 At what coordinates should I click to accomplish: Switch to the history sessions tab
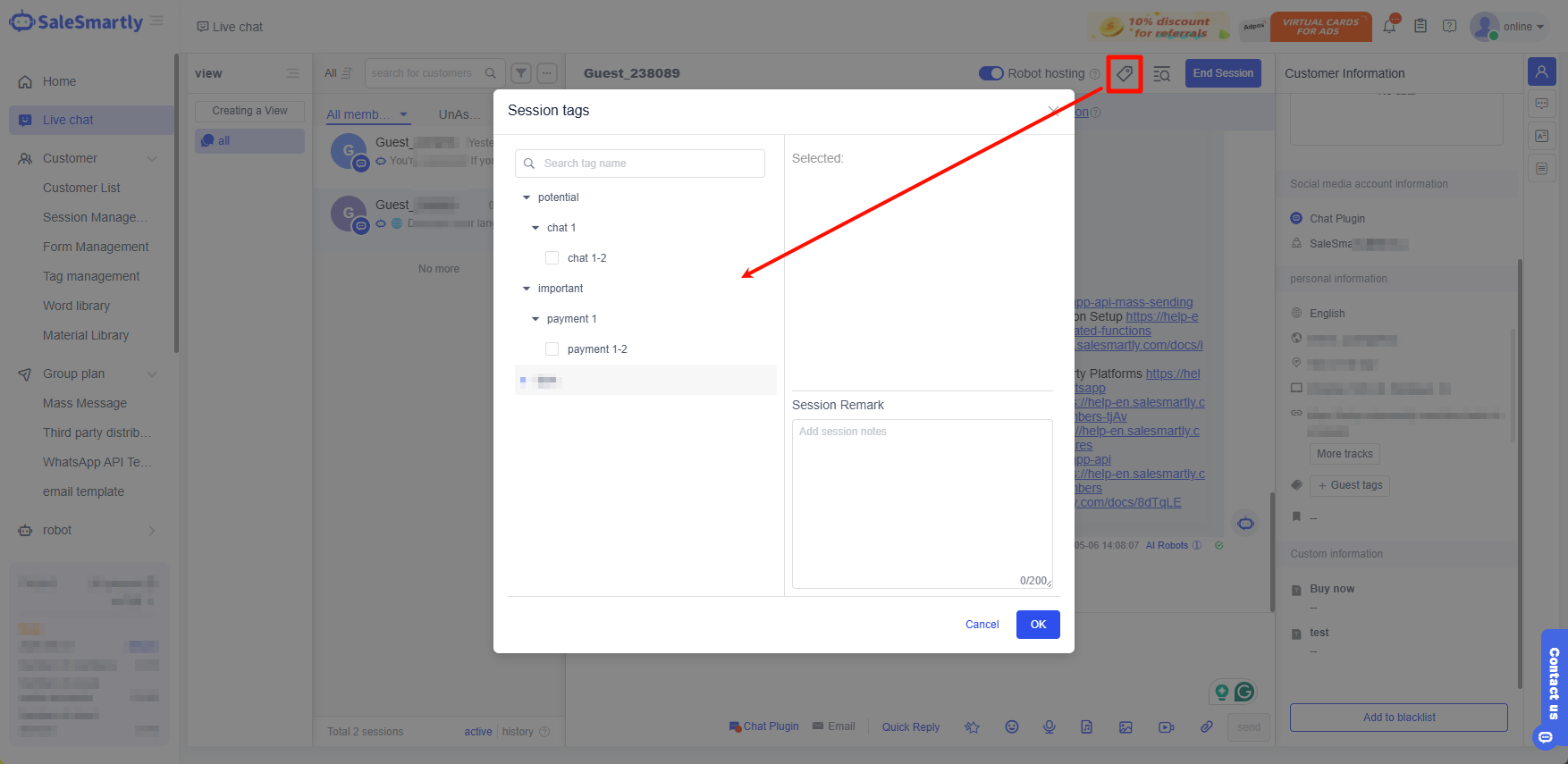(518, 732)
